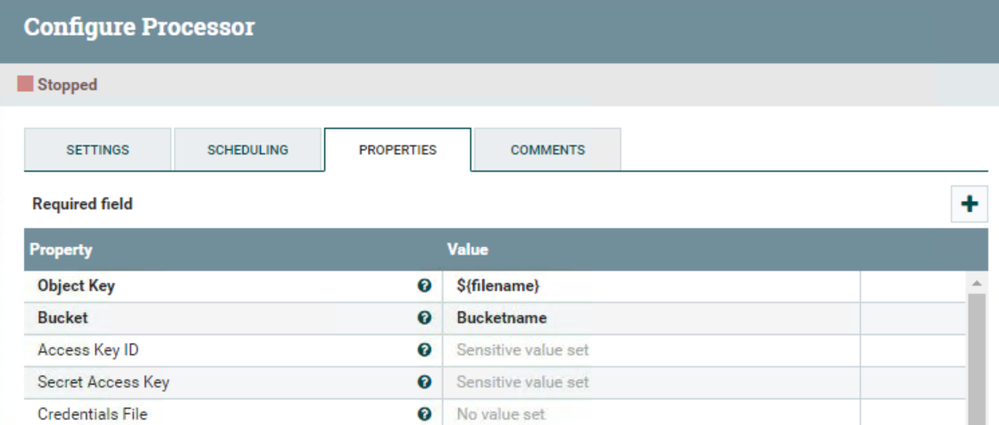Viewport: 999px width, 425px height.
Task: Click the red Stopped status icon
Action: 26,85
